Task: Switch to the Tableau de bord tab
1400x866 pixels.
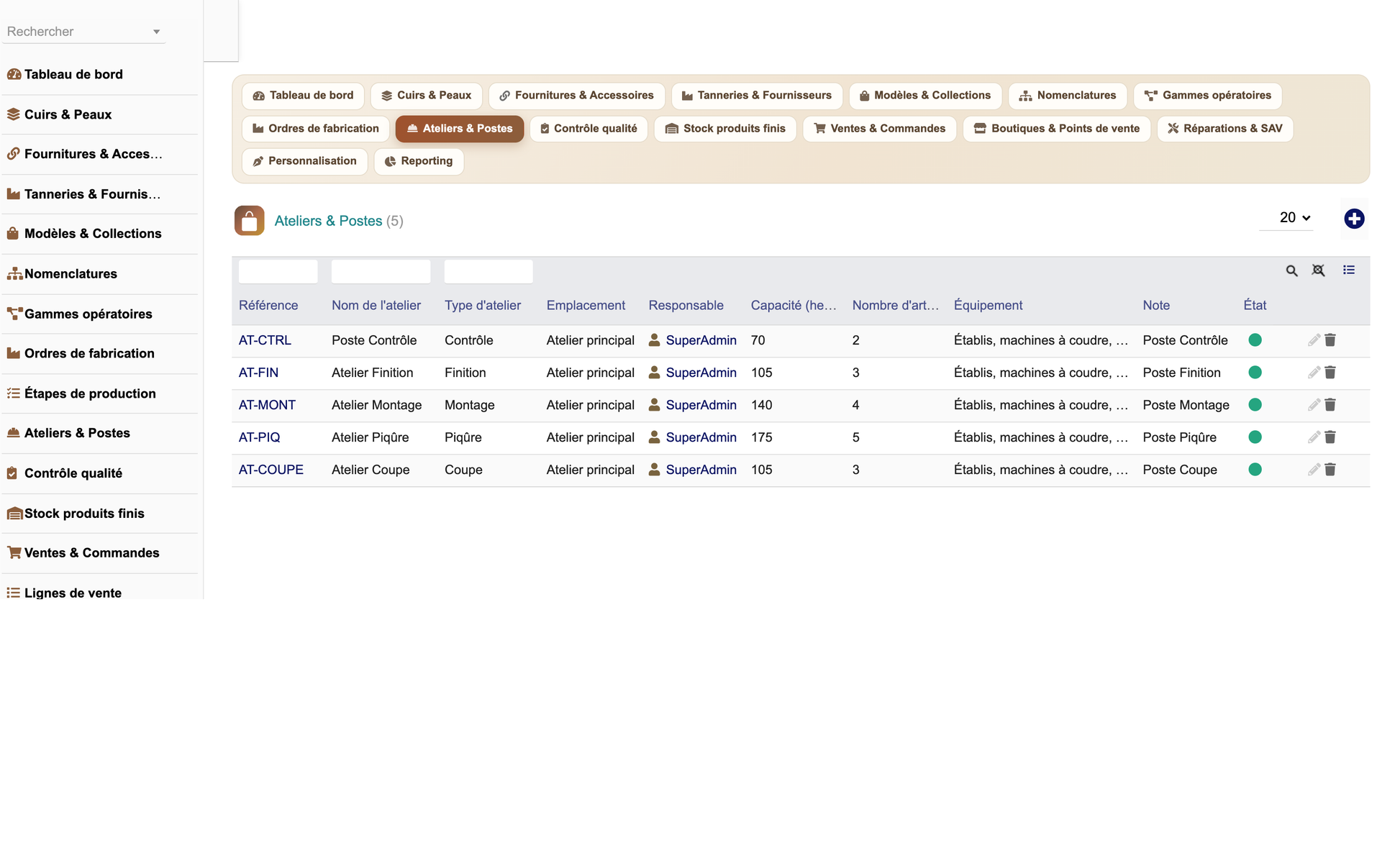Action: tap(303, 96)
